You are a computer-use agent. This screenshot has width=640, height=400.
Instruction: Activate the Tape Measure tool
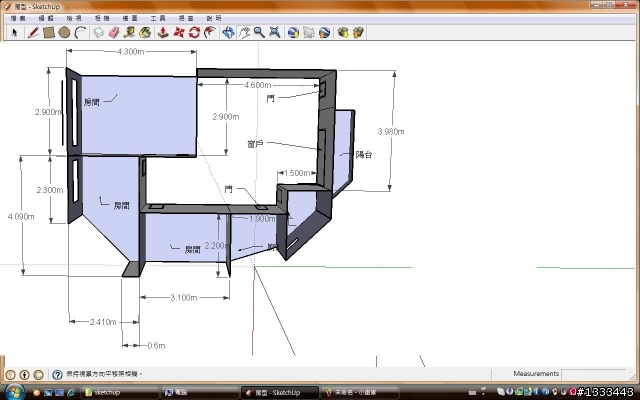point(130,32)
